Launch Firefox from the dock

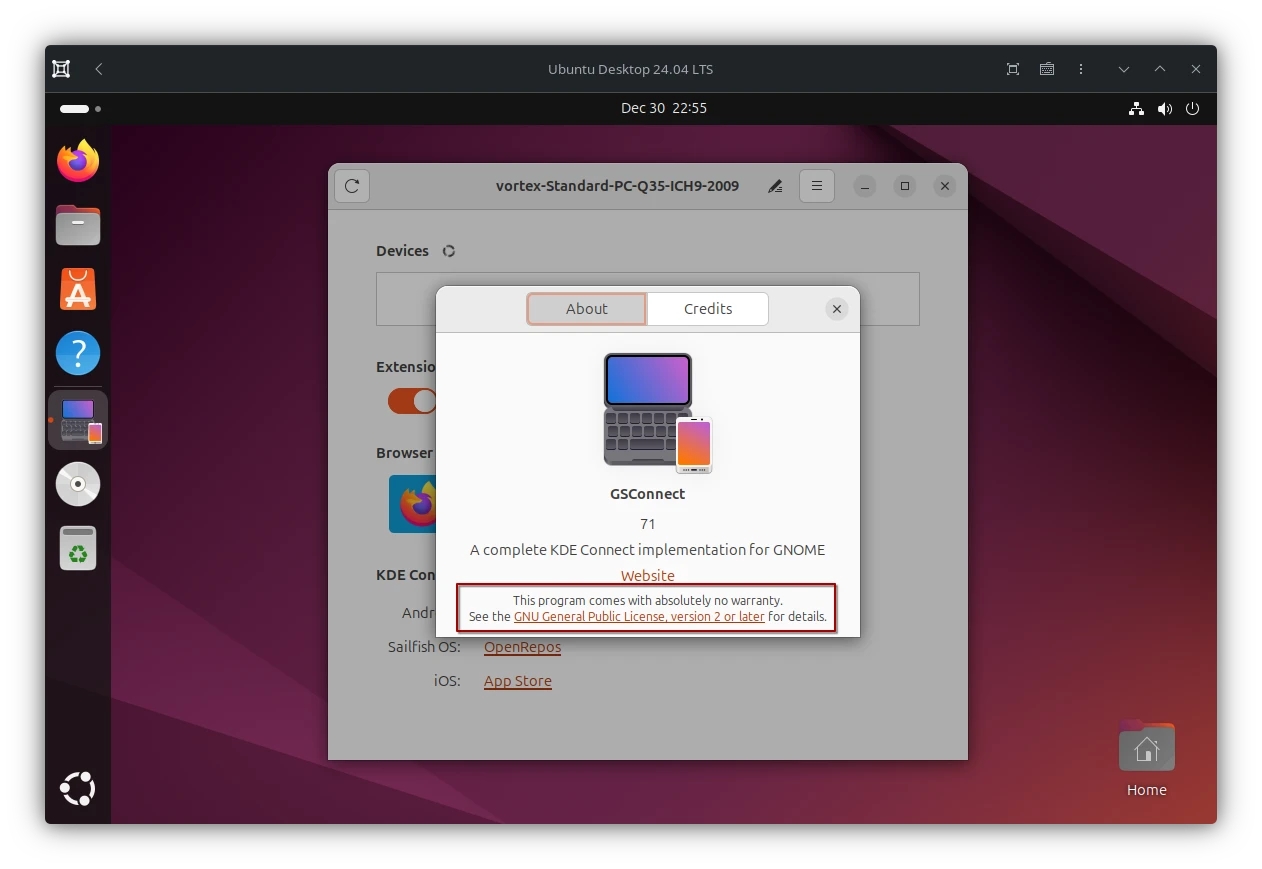click(77, 160)
